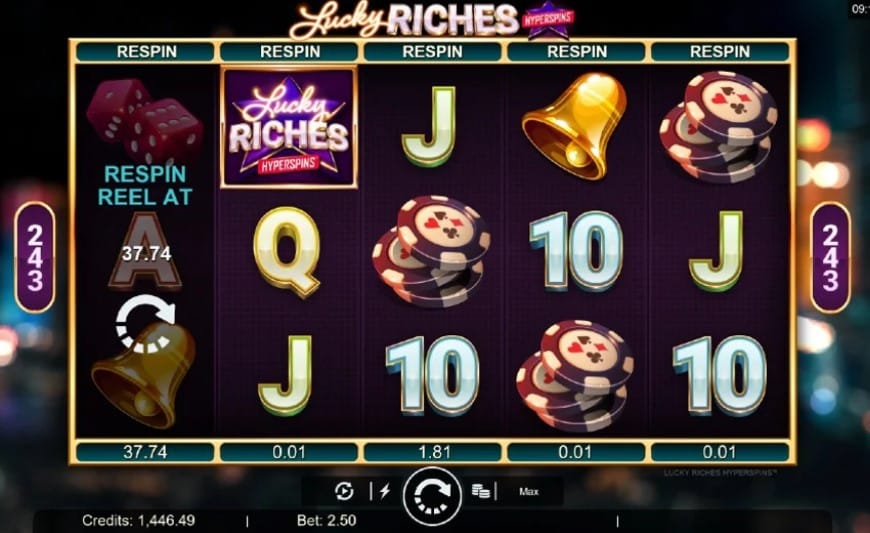Enable quick spin lightning icon
The height and width of the screenshot is (533, 870).
[385, 491]
